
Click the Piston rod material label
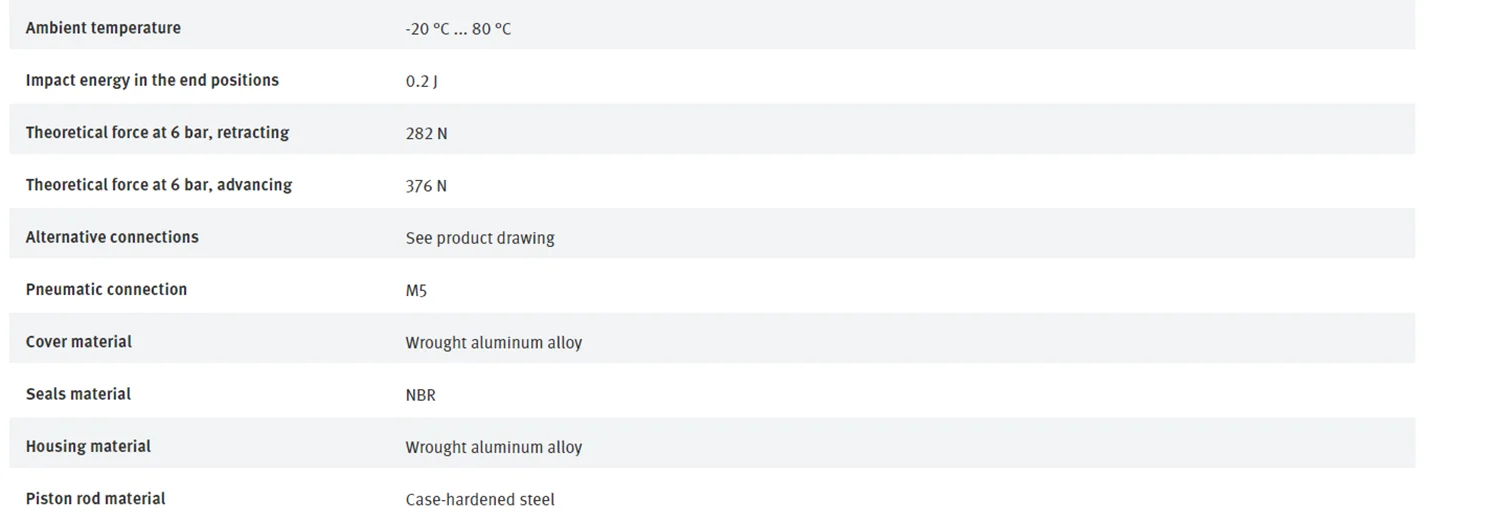[96, 498]
